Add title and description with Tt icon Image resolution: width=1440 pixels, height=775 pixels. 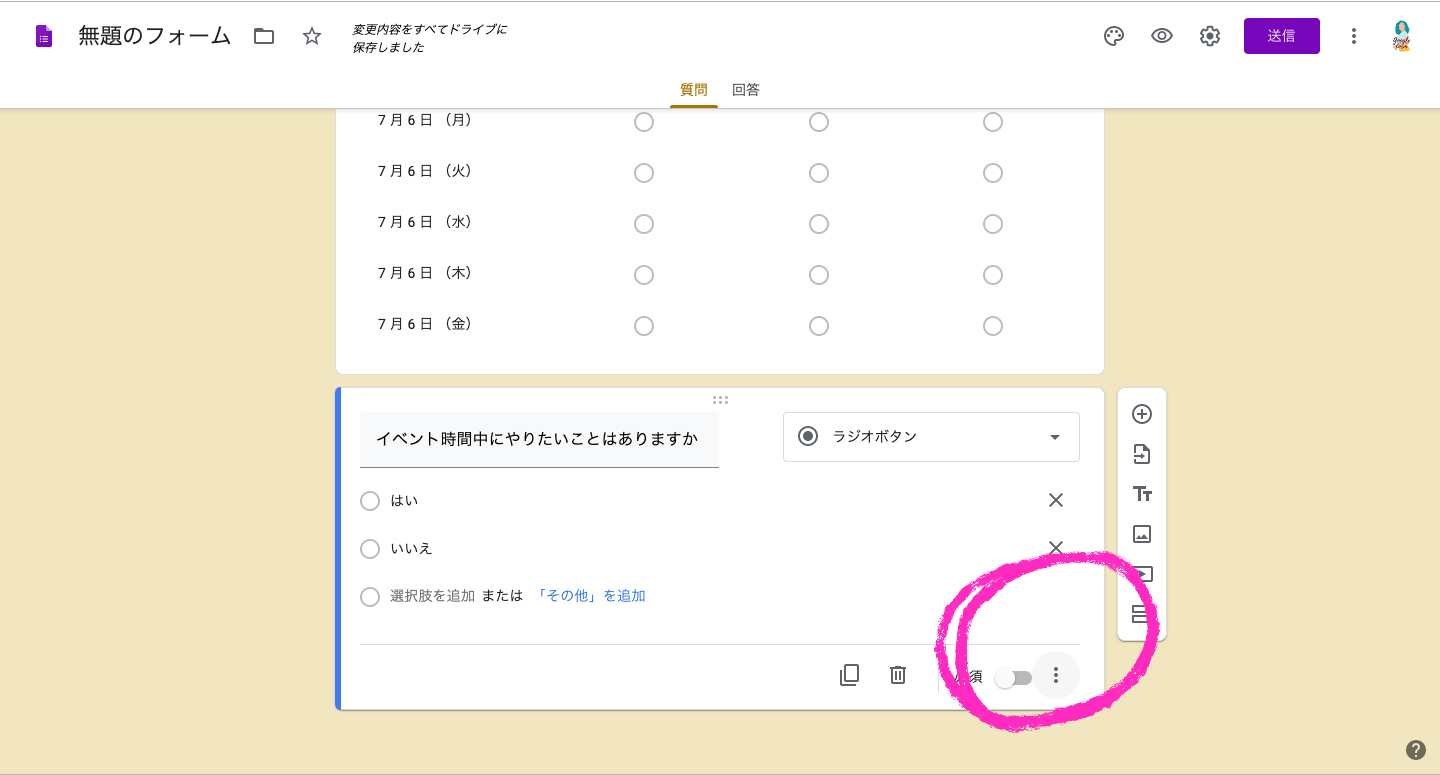(x=1142, y=494)
